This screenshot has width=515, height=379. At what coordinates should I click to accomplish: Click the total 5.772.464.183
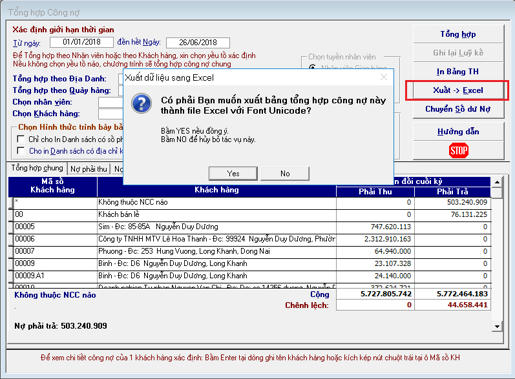462,294
